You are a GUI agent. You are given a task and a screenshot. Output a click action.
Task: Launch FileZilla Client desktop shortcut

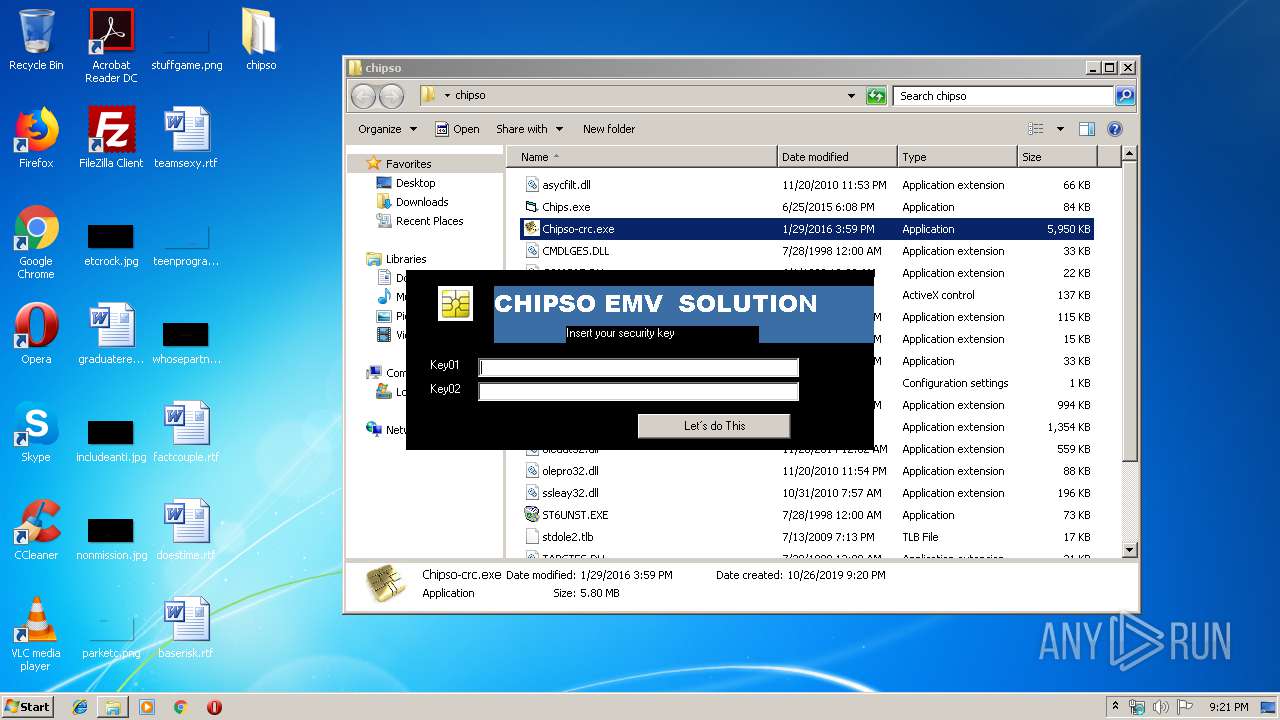pyautogui.click(x=111, y=138)
